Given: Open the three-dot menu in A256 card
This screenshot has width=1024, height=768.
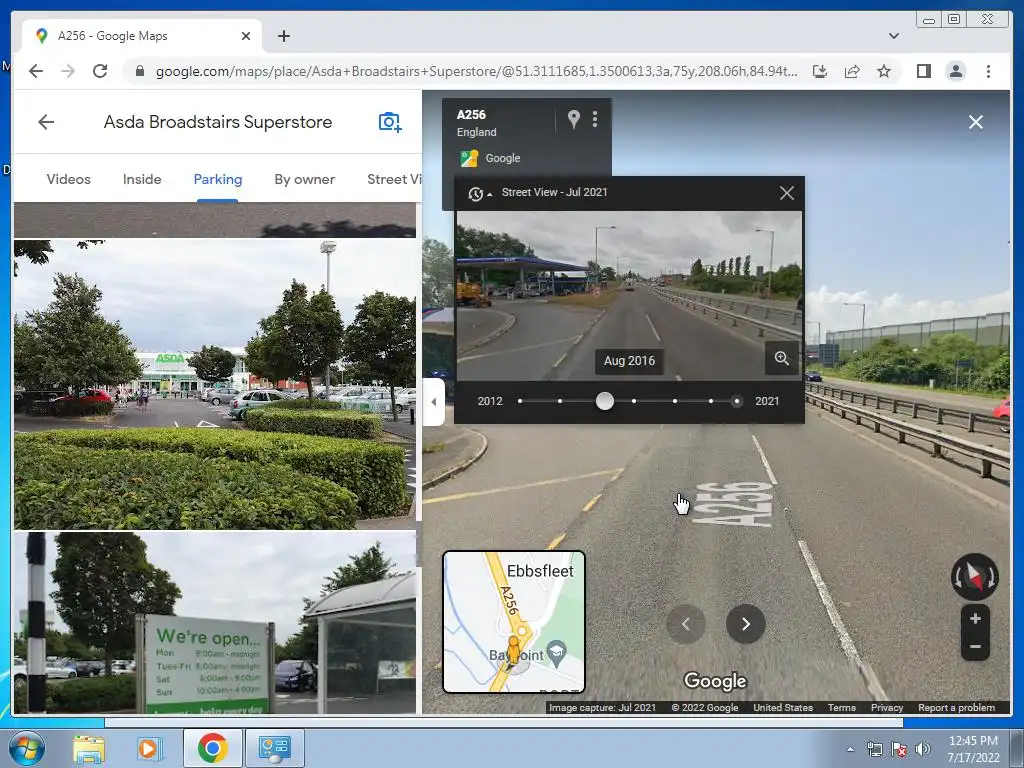Looking at the screenshot, I should pos(594,119).
